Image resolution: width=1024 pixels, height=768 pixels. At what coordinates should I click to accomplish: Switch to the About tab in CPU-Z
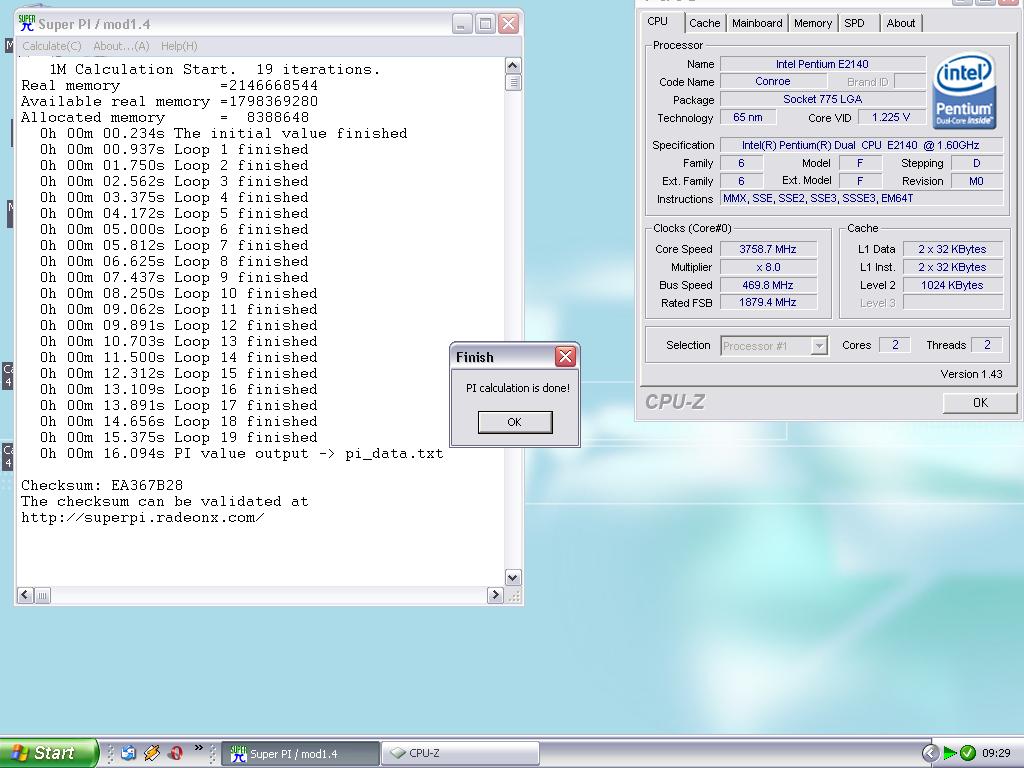click(901, 23)
